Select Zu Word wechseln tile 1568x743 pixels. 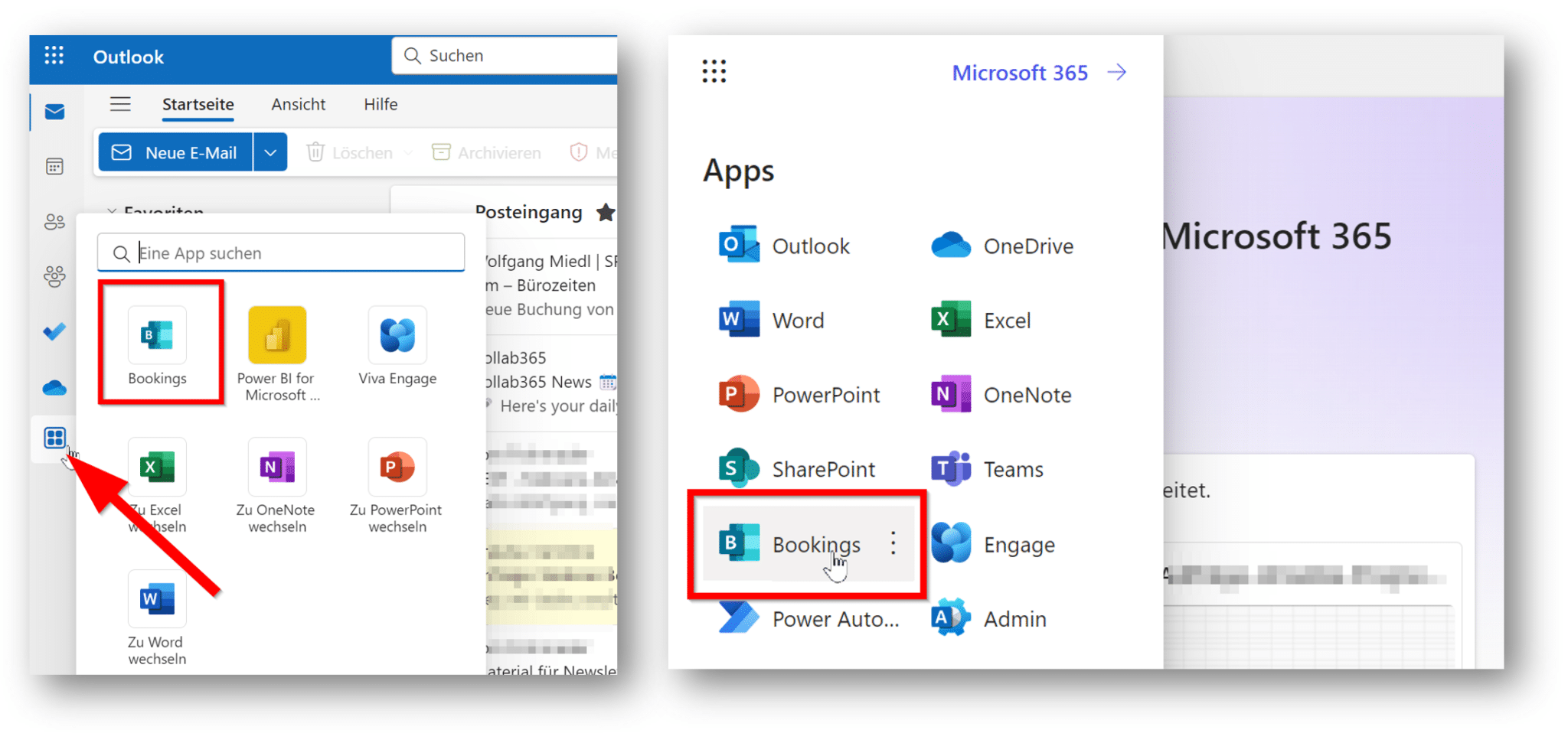pyautogui.click(x=157, y=618)
